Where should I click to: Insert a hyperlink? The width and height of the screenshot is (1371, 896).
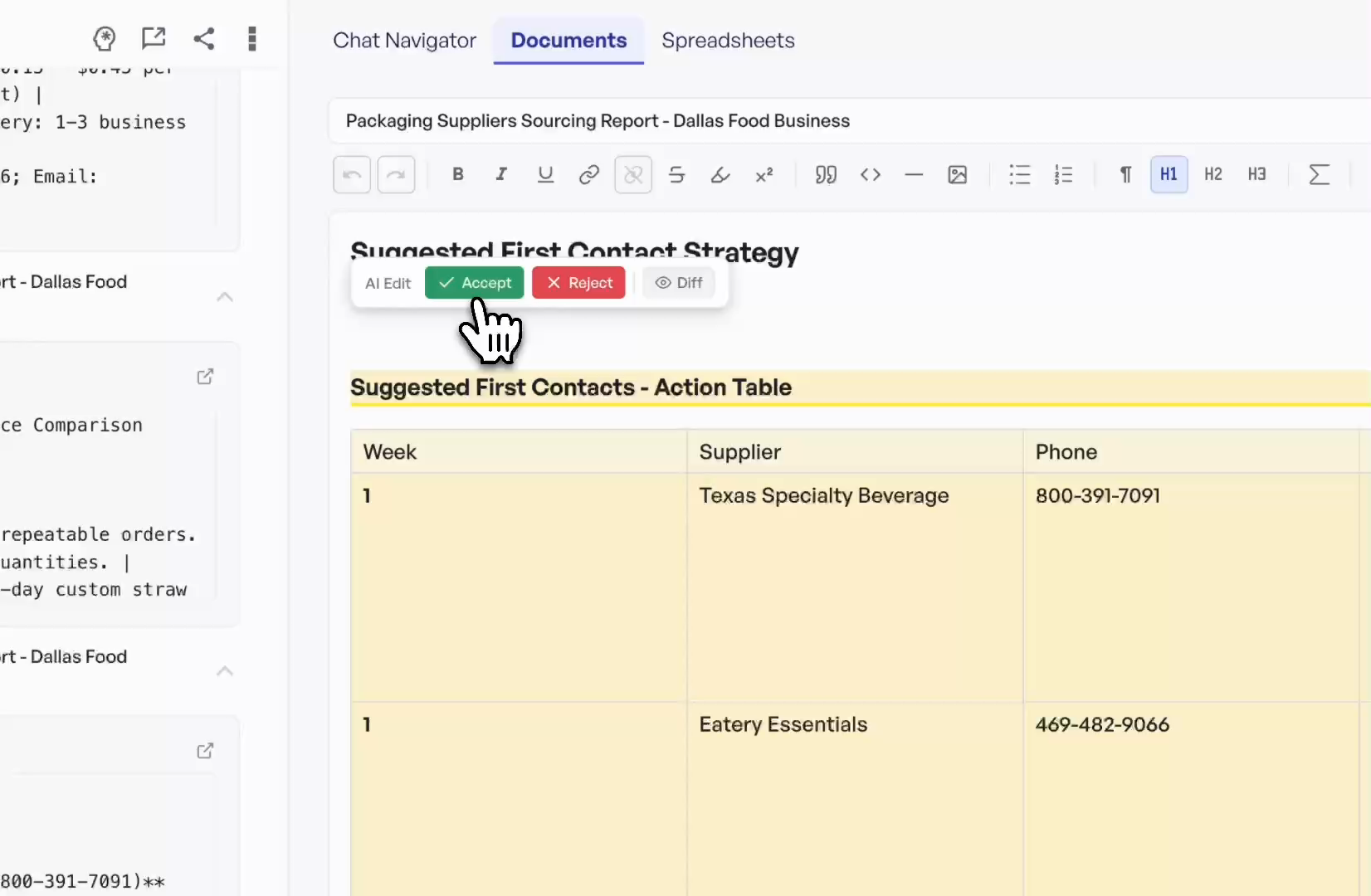pos(588,174)
